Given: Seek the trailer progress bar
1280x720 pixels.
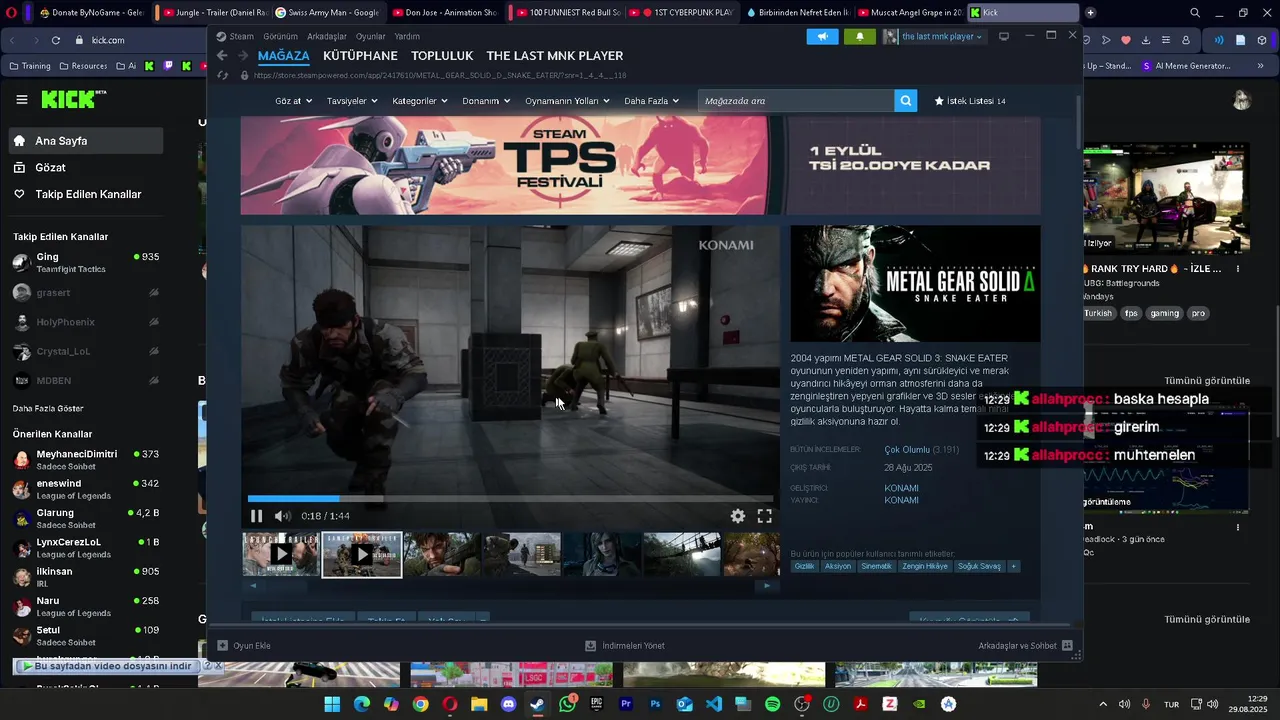Looking at the screenshot, I should click(x=510, y=498).
